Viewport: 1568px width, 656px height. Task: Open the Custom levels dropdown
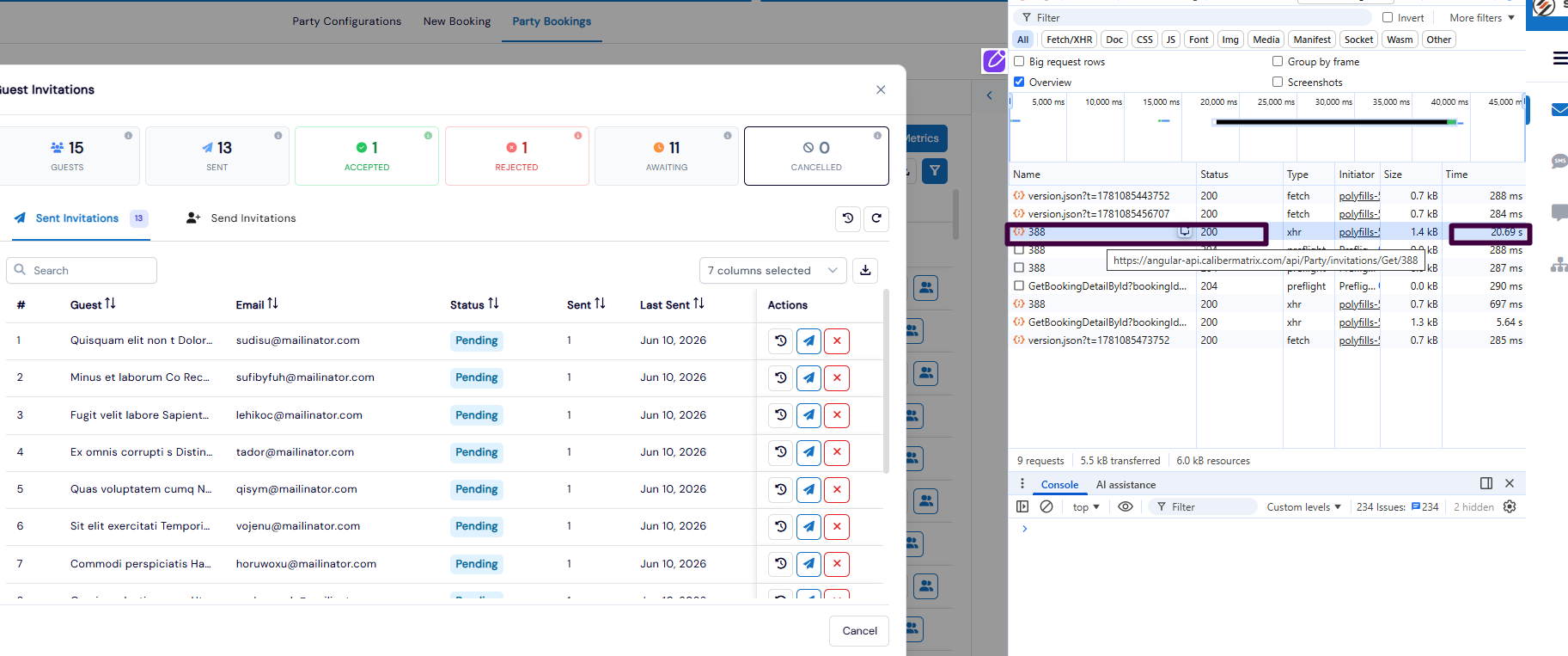point(1303,507)
